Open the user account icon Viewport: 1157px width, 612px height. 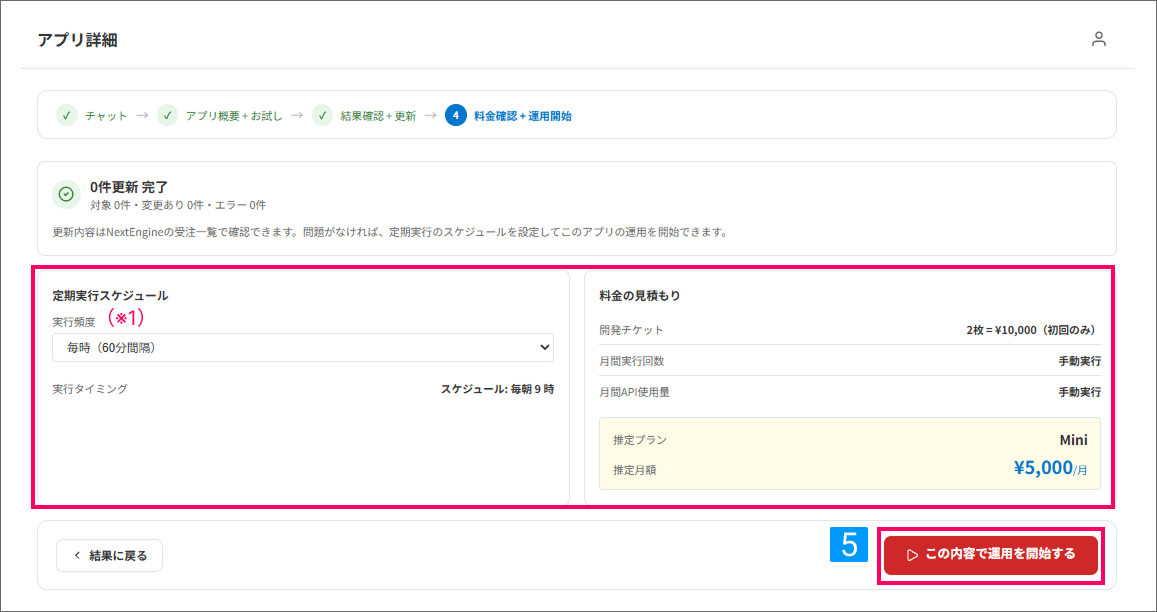1099,39
